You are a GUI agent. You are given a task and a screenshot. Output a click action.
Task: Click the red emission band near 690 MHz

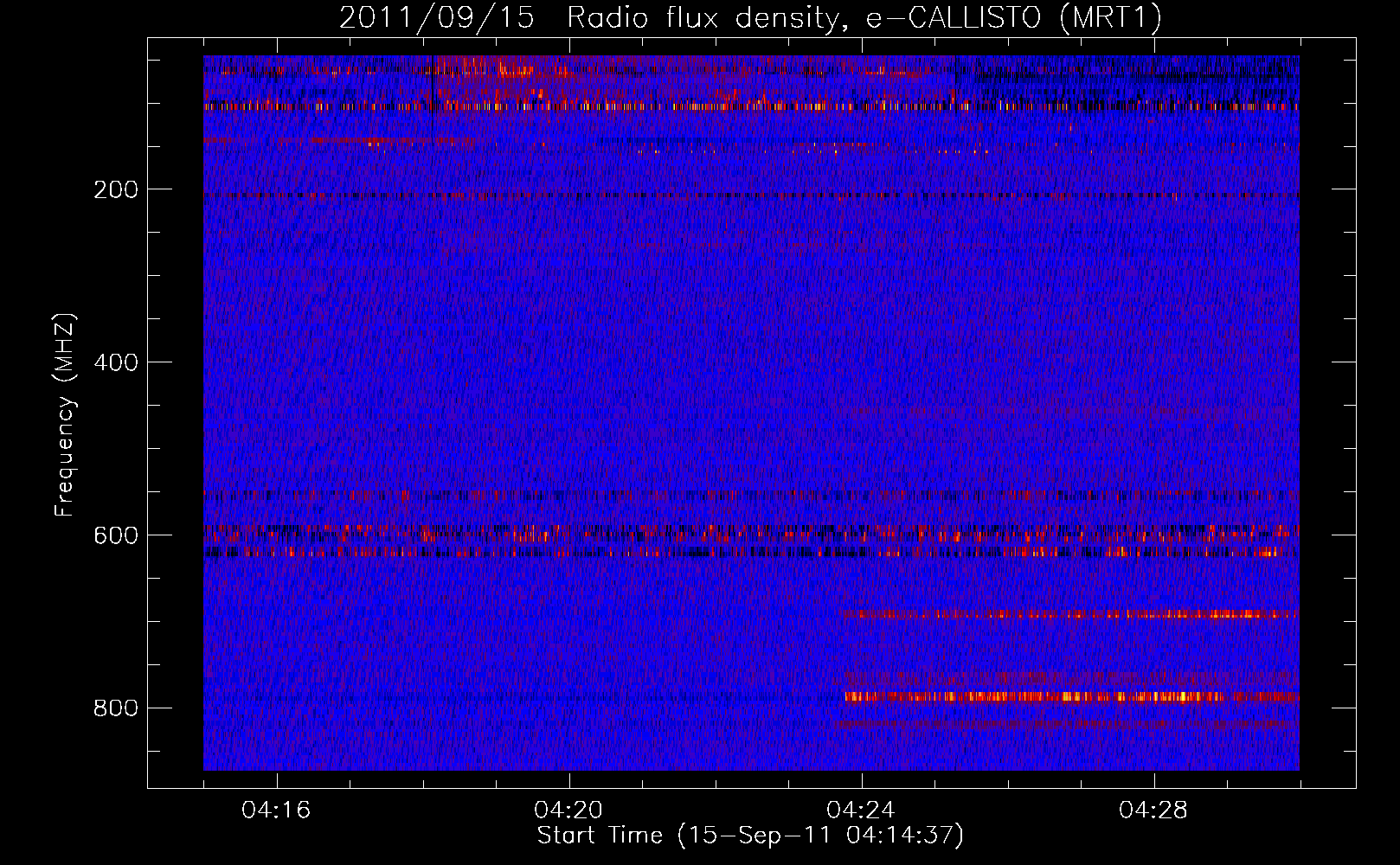(x=1069, y=614)
